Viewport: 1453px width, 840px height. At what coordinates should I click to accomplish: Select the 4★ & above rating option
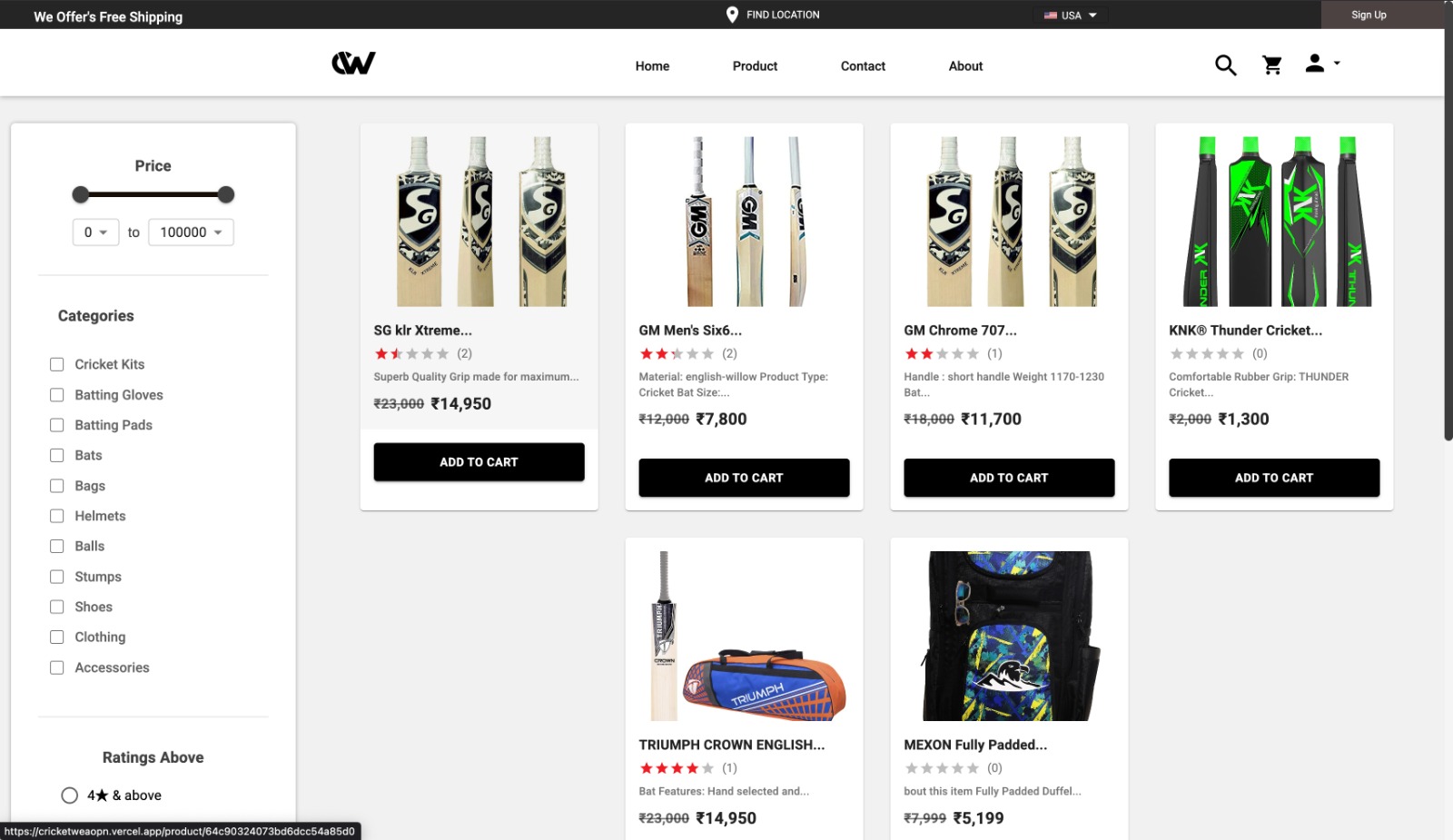pyautogui.click(x=69, y=796)
